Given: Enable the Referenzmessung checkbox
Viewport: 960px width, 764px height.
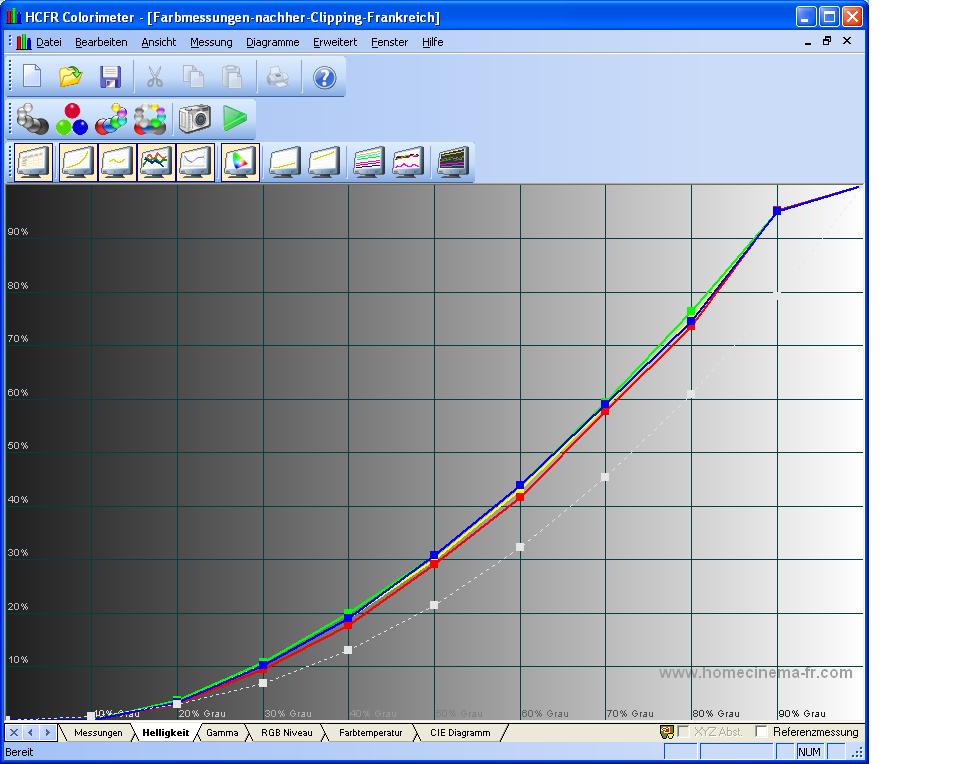Looking at the screenshot, I should tap(761, 732).
